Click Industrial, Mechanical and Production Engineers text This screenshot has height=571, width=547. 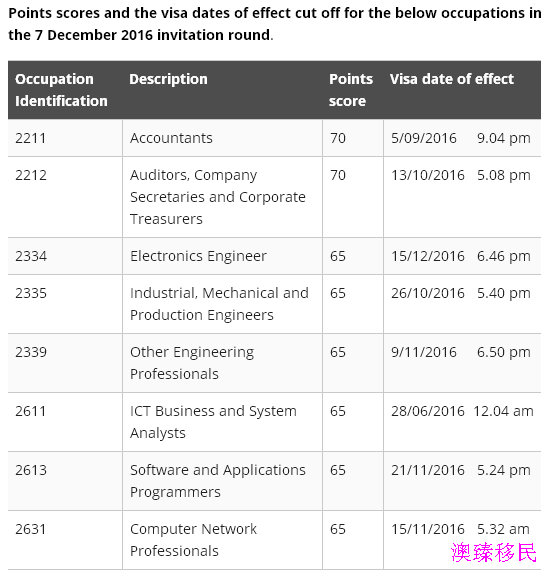pos(219,304)
